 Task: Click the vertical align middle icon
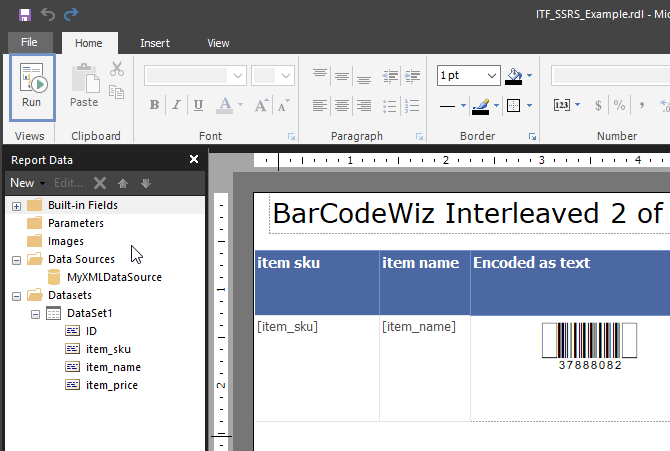point(342,77)
